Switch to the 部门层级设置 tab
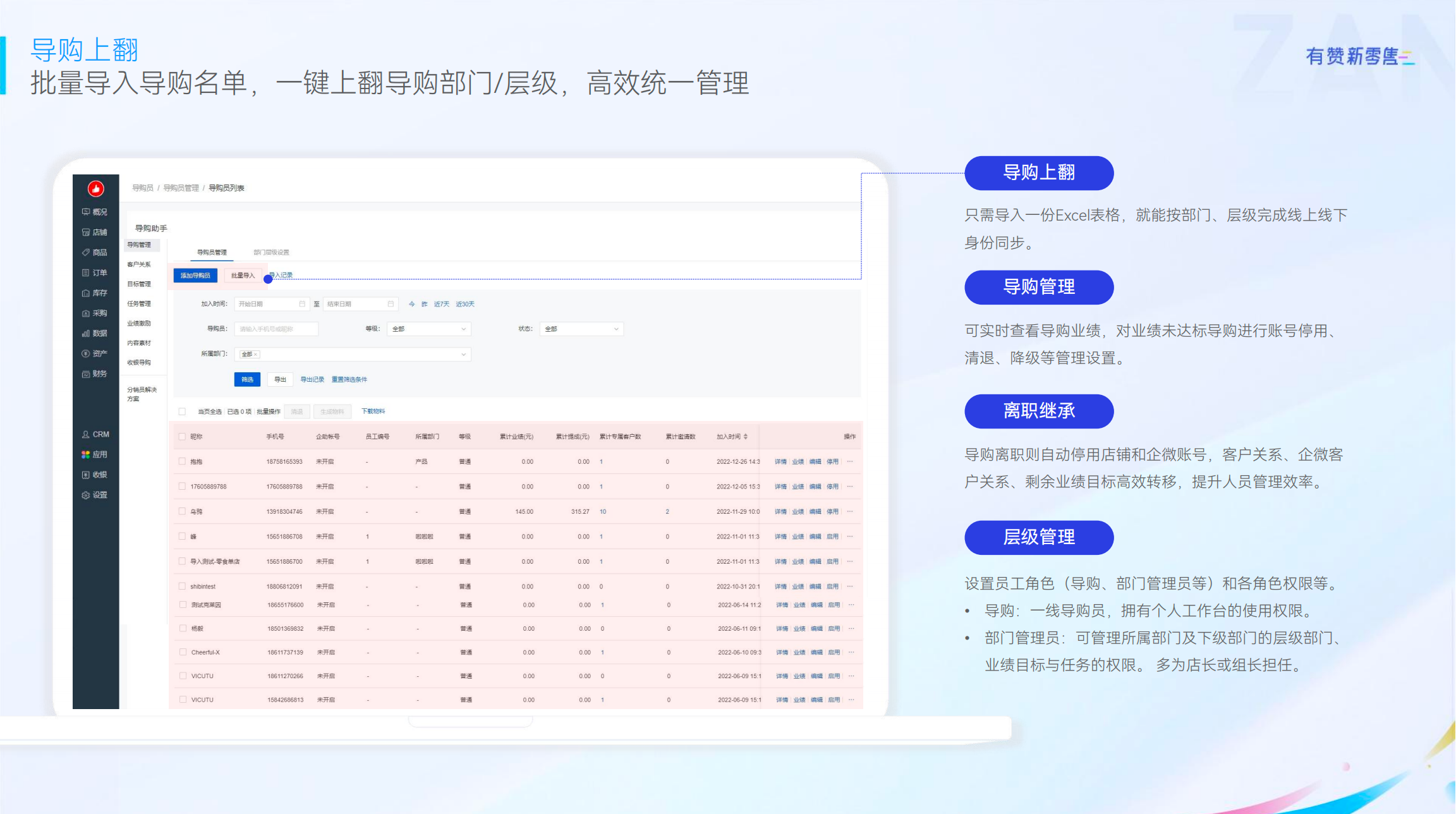The height and width of the screenshot is (814, 1456). click(x=272, y=252)
